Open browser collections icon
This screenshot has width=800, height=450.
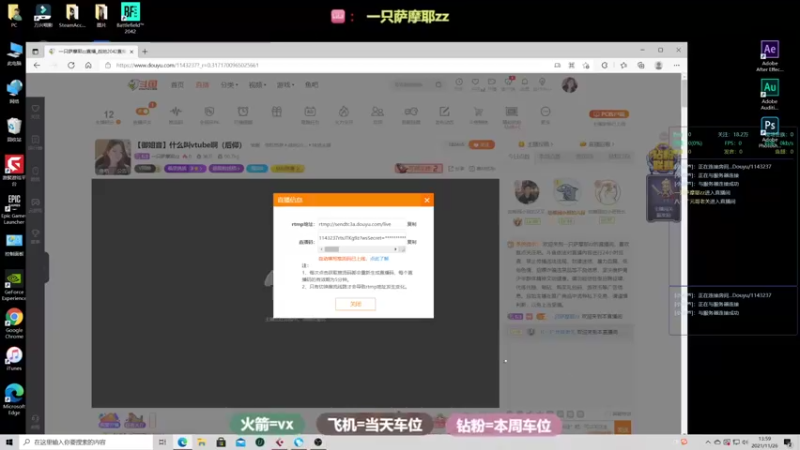tap(641, 65)
